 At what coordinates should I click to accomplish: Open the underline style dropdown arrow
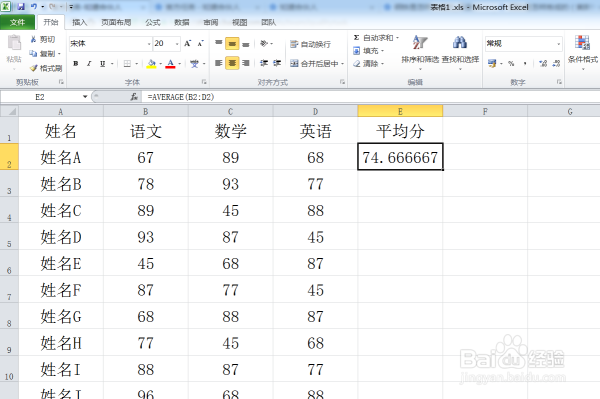click(112, 64)
